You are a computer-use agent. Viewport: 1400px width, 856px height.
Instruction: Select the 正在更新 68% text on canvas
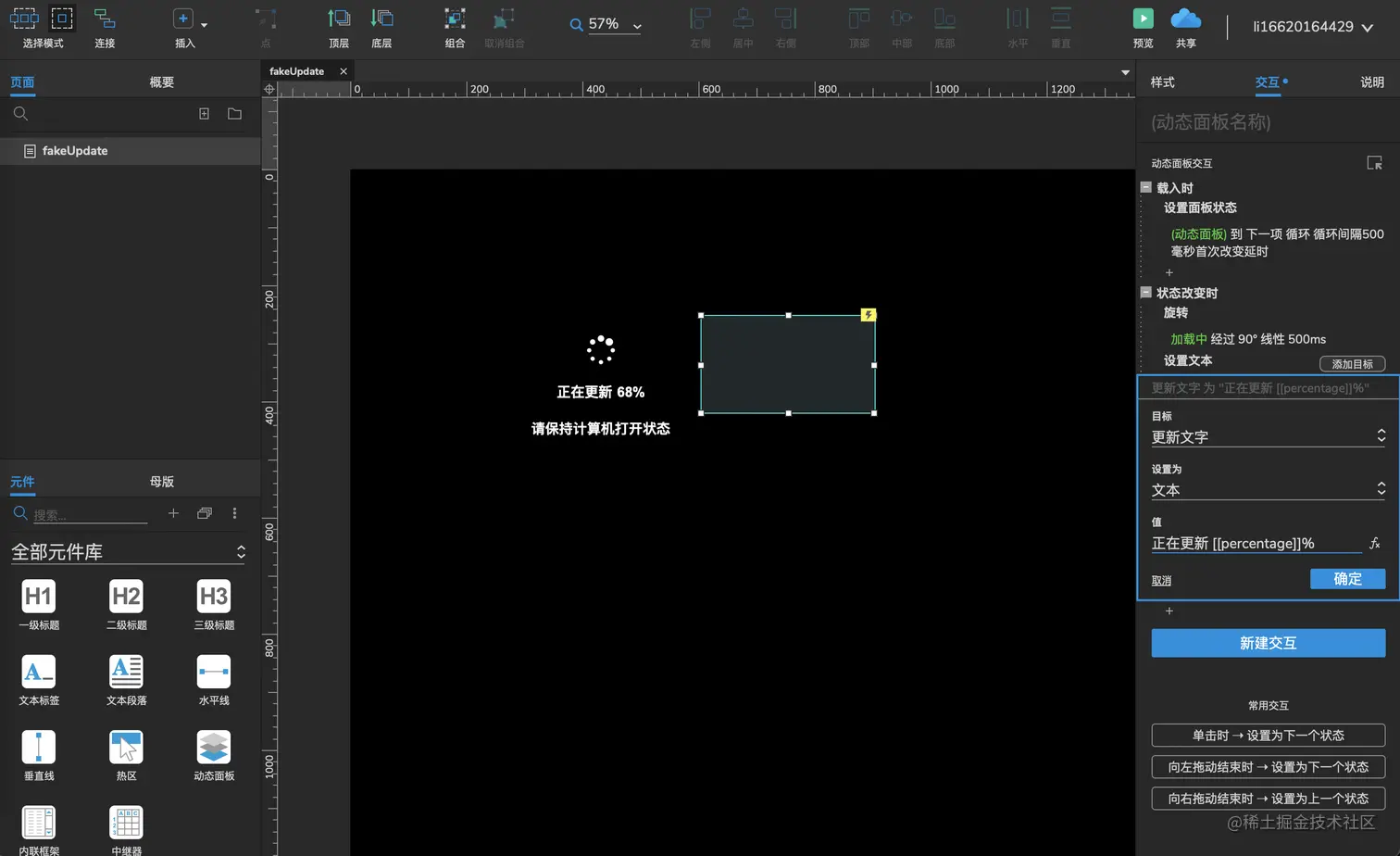(x=600, y=393)
